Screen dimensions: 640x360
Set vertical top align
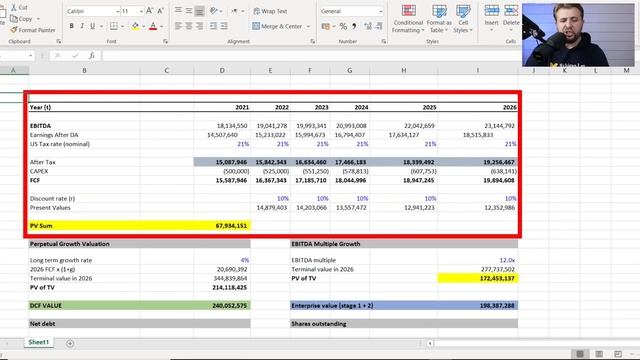point(178,11)
